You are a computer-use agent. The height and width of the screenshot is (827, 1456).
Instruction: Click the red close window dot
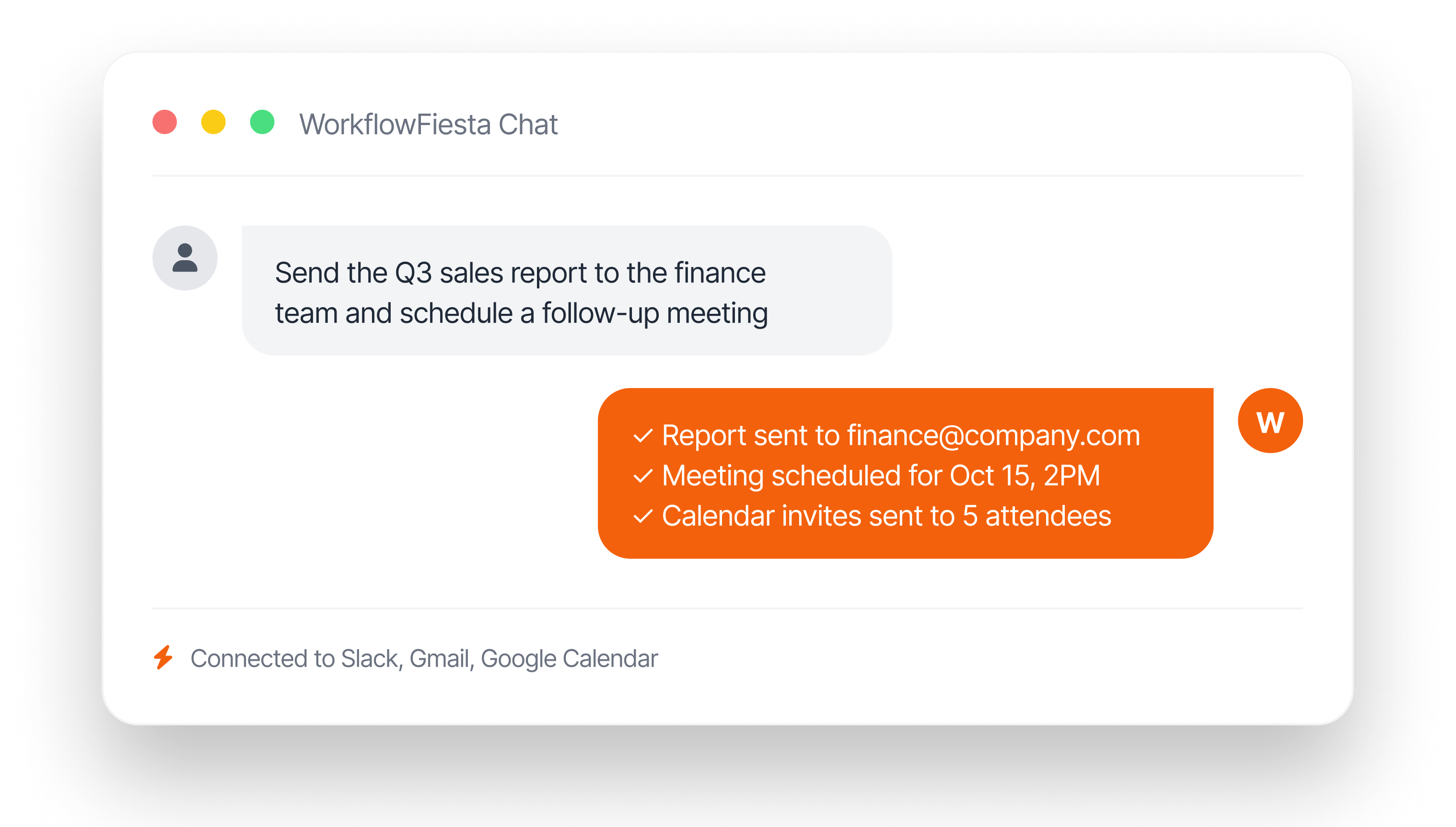[165, 122]
